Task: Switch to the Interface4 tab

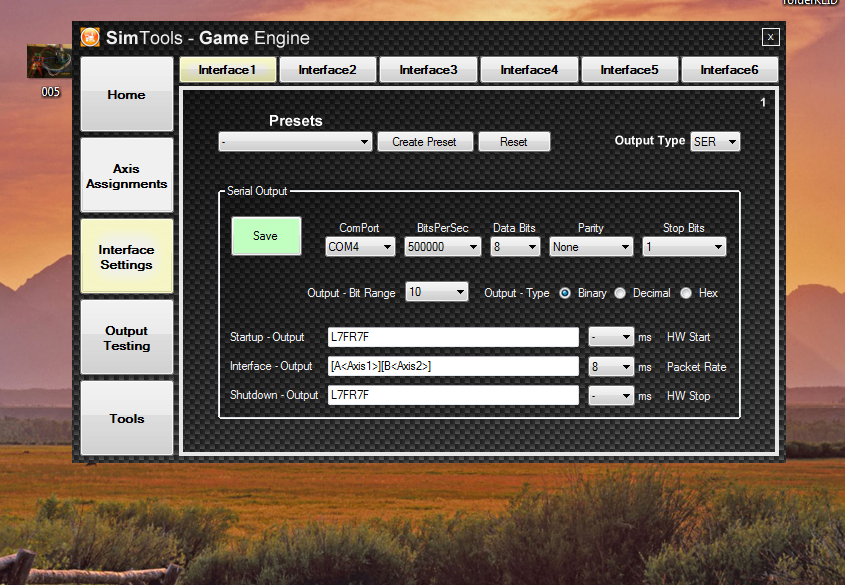Action: click(529, 70)
